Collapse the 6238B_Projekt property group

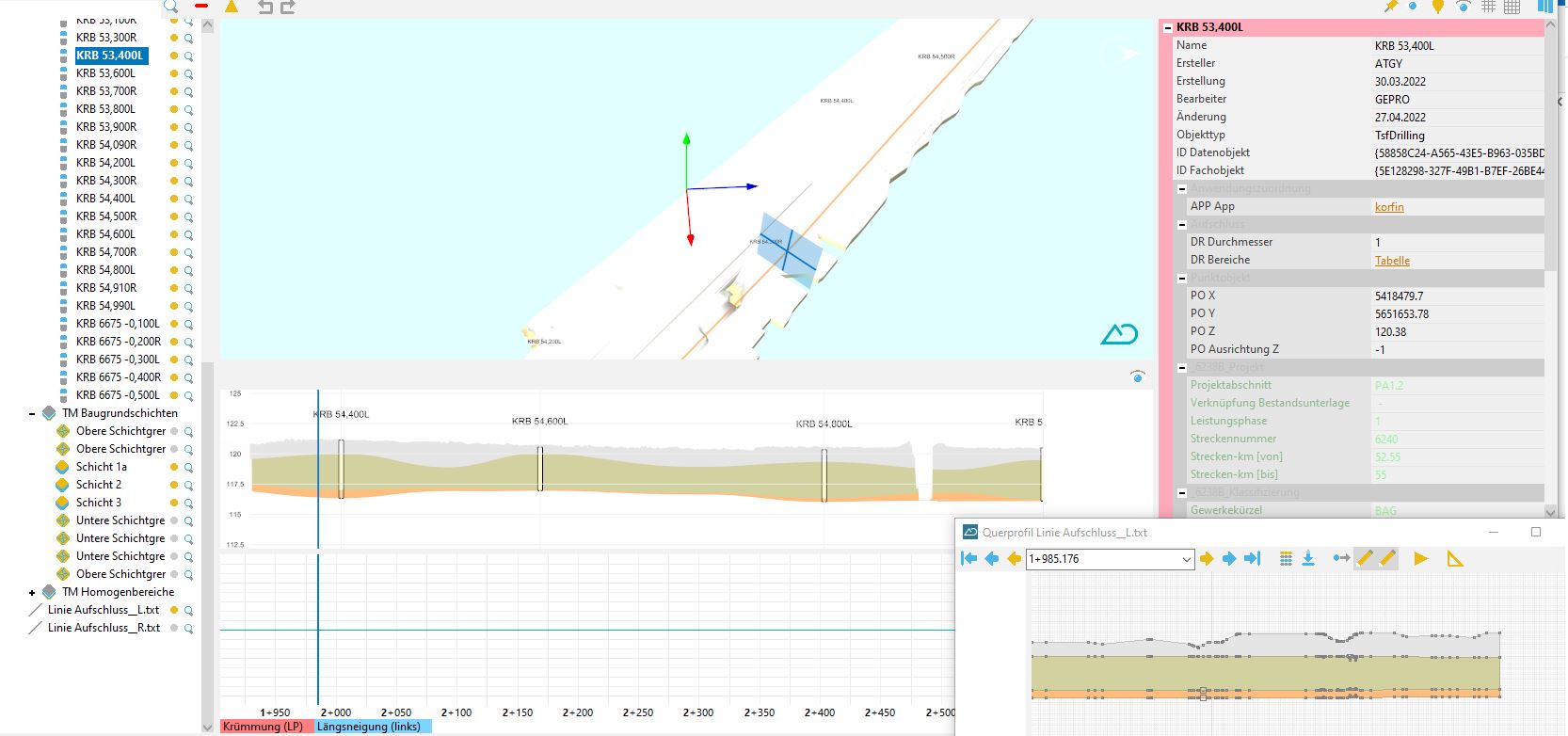[1182, 367]
